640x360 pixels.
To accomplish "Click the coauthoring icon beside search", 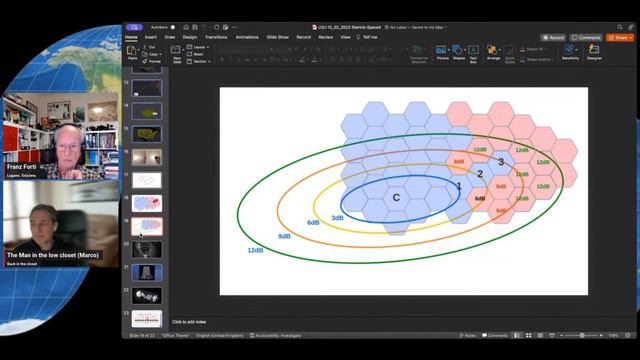I will [631, 27].
